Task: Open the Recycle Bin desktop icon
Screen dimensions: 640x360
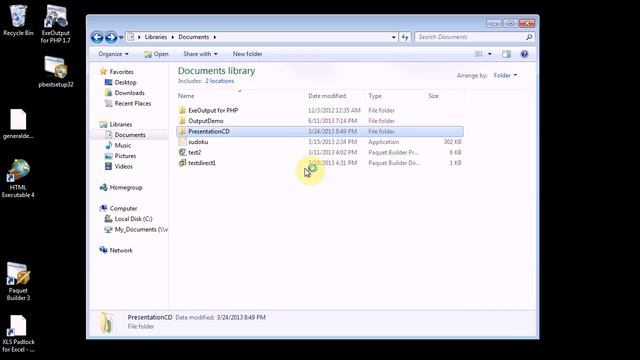Action: coord(18,20)
